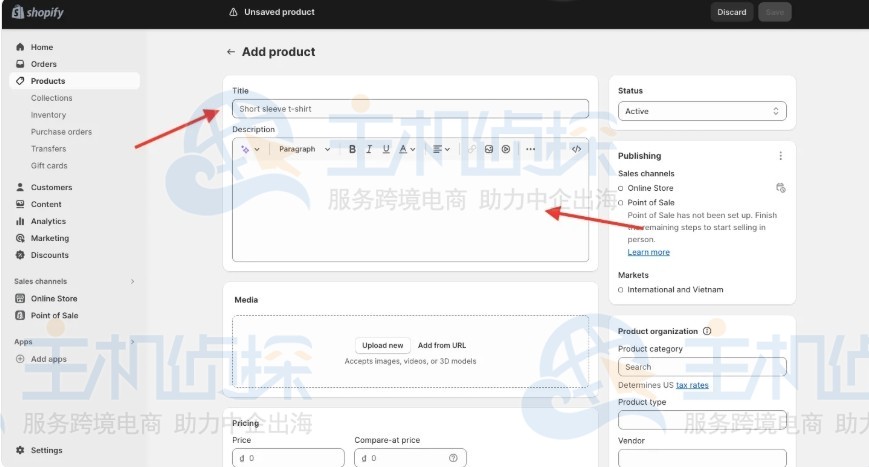Viewport: 869px width, 467px height.
Task: Click the Vendor field
Action: 702,458
